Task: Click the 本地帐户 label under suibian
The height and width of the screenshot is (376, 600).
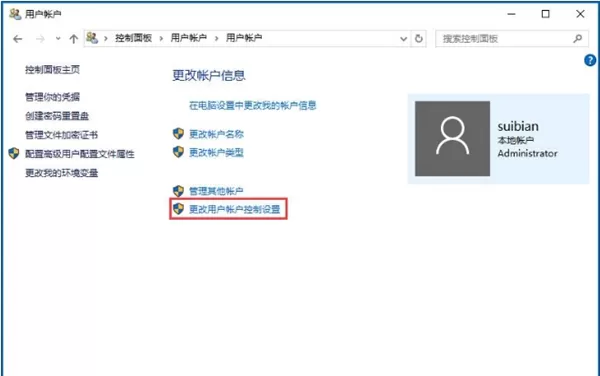Action: [x=515, y=140]
